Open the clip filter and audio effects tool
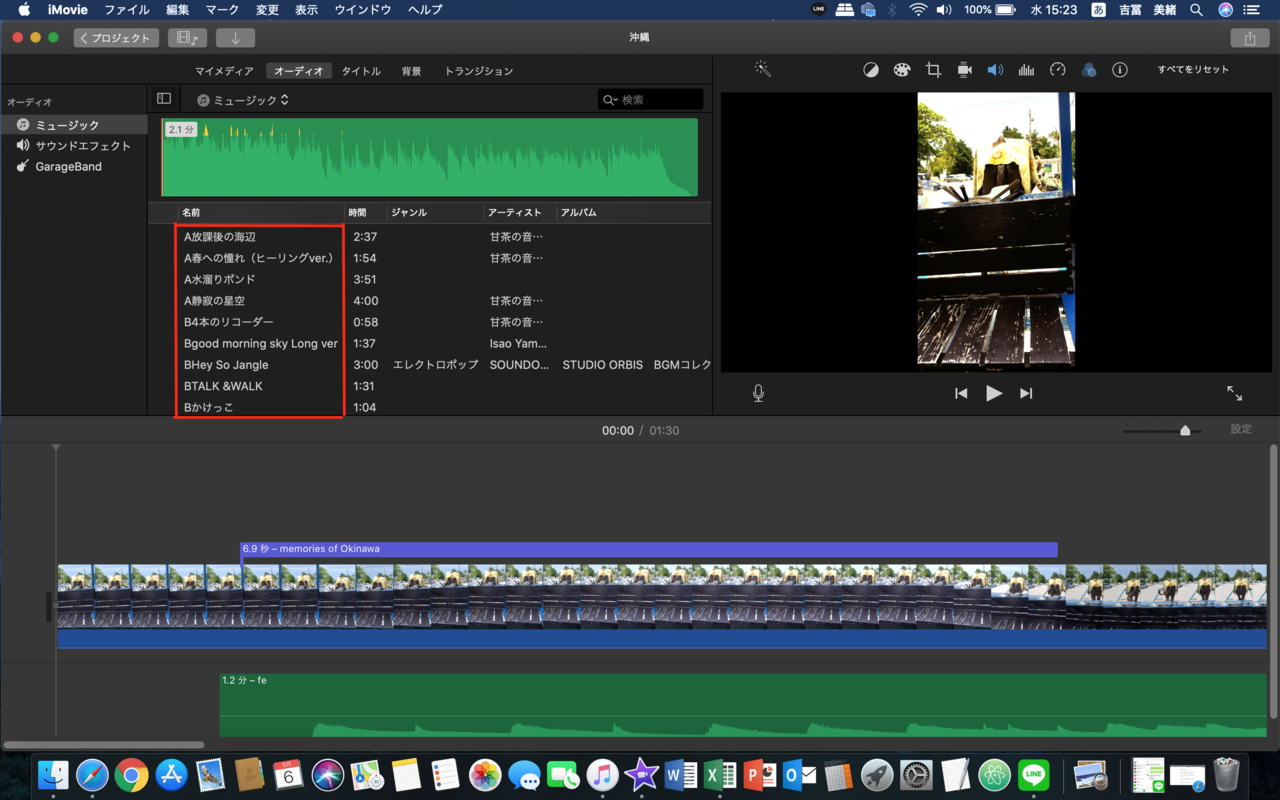Viewport: 1280px width, 800px height. click(x=1089, y=70)
